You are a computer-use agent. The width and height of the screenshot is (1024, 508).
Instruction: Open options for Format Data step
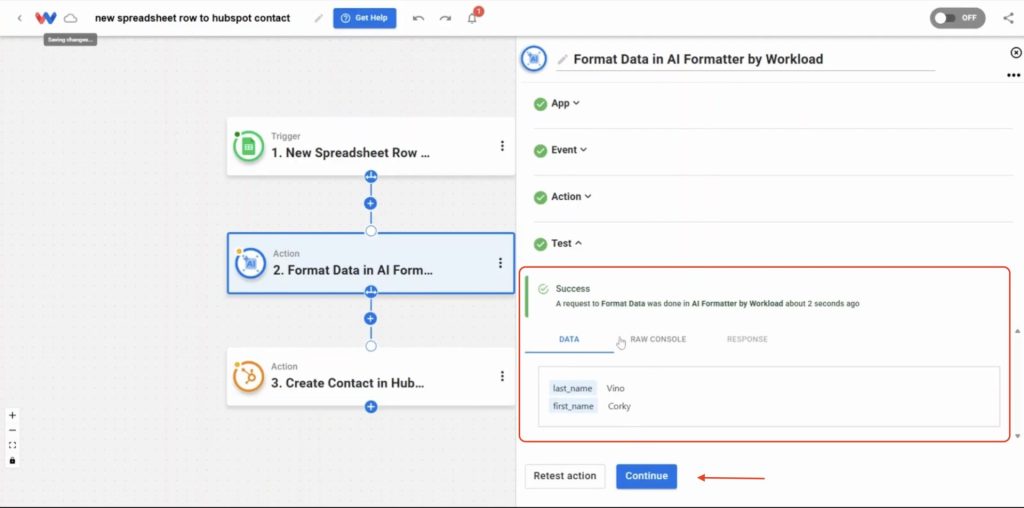pos(500,263)
